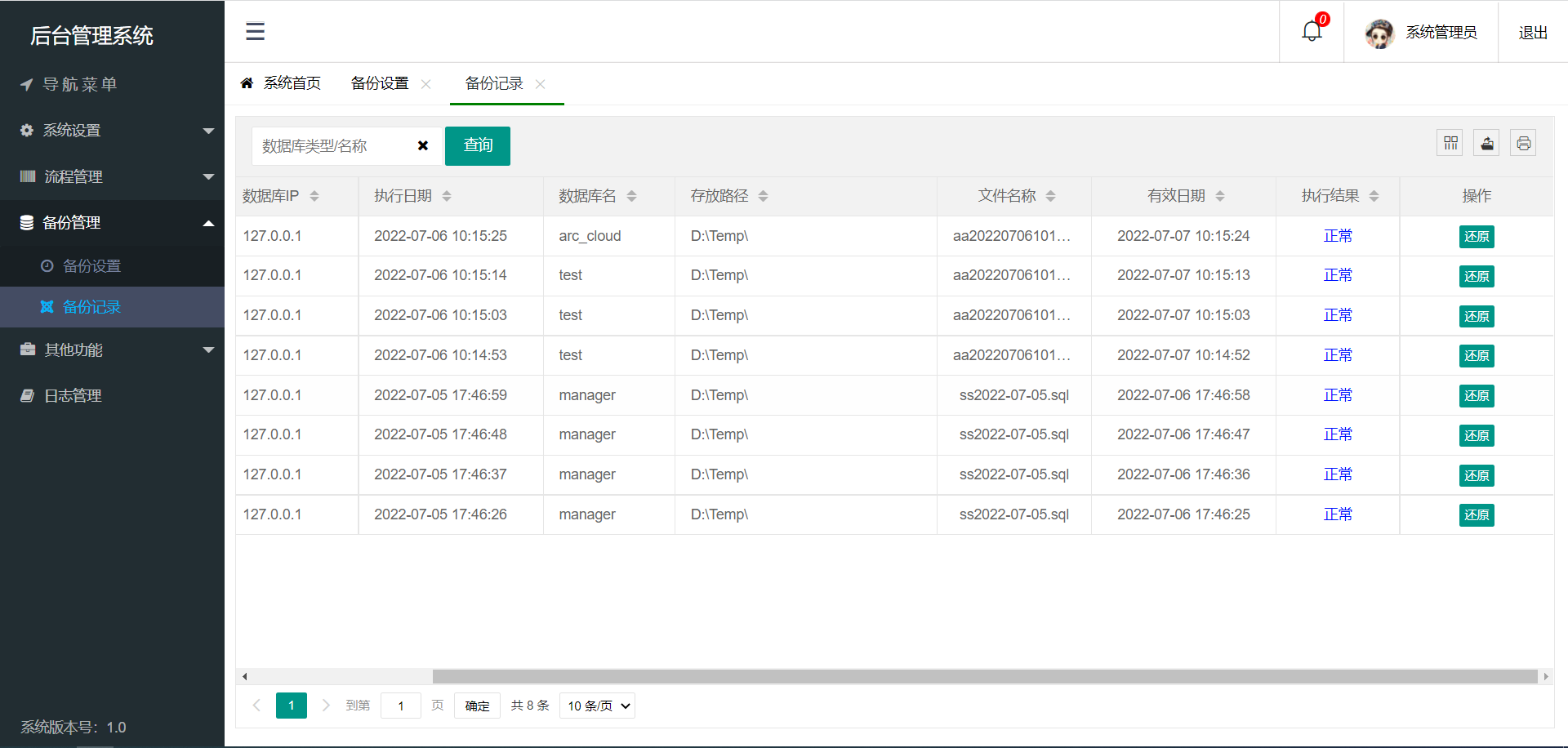Select the 备份管理 sidebar icon
1568x748 pixels.
coord(25,222)
